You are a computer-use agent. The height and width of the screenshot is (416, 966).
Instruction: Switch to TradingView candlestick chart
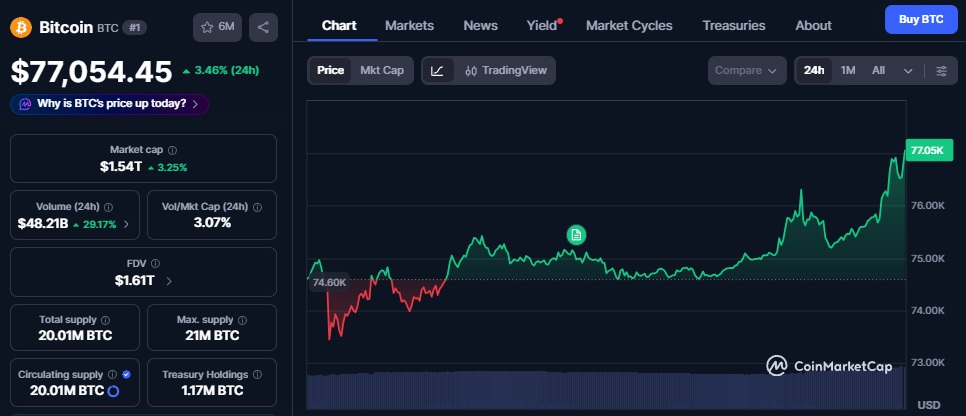tap(506, 70)
